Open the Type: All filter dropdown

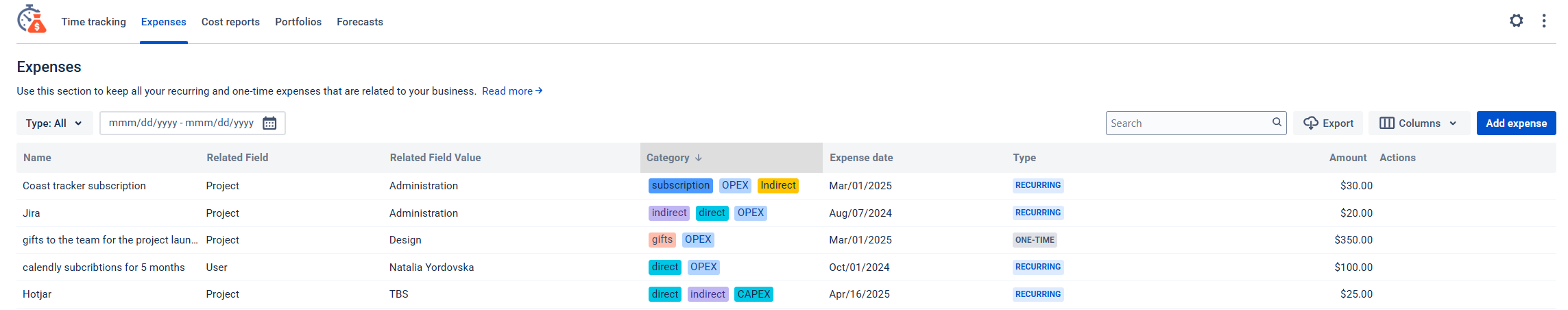coord(54,123)
